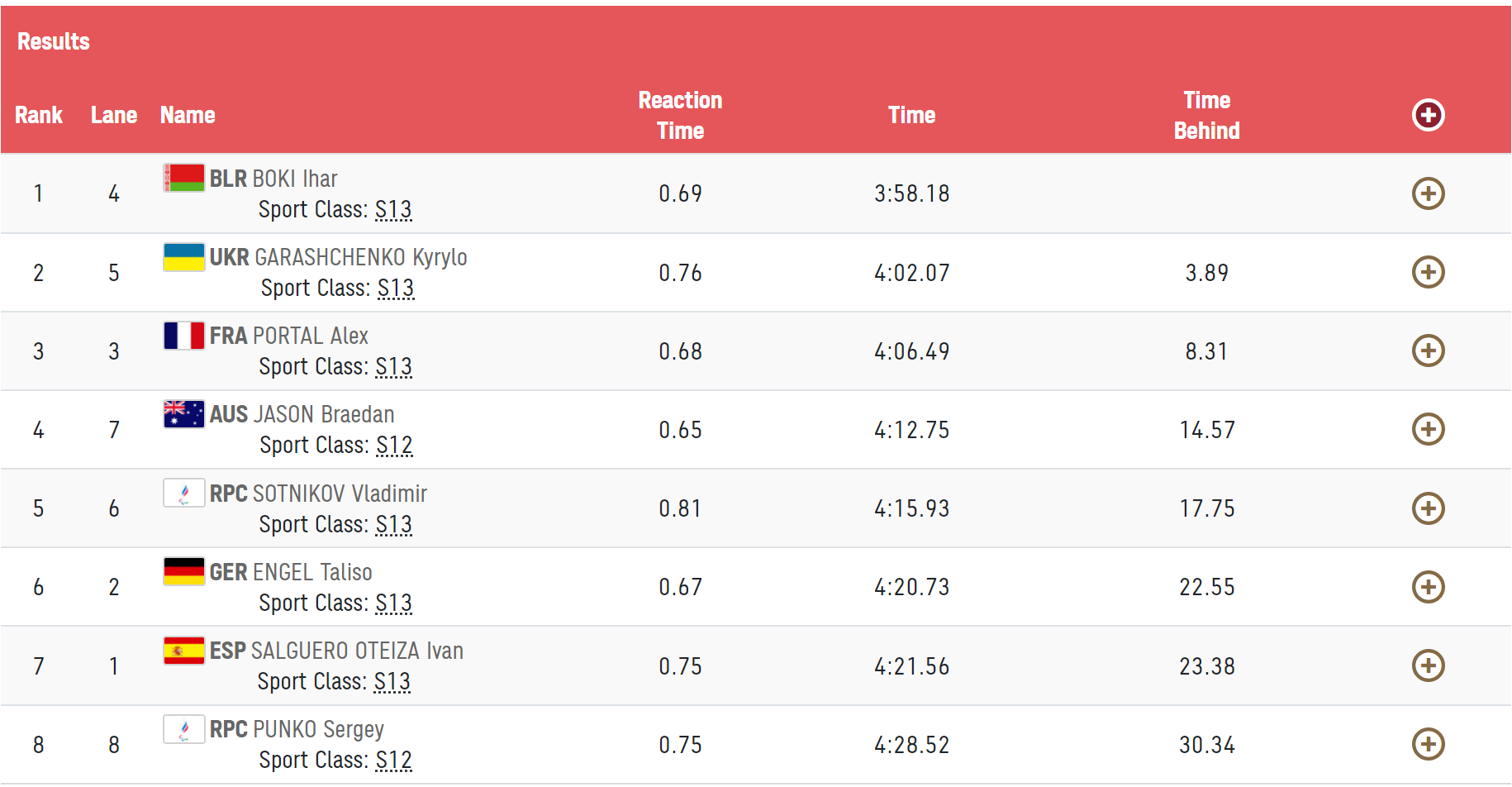
Task: Expand details for GARASHCHENKO Kyrylo row
Action: pos(1428,272)
